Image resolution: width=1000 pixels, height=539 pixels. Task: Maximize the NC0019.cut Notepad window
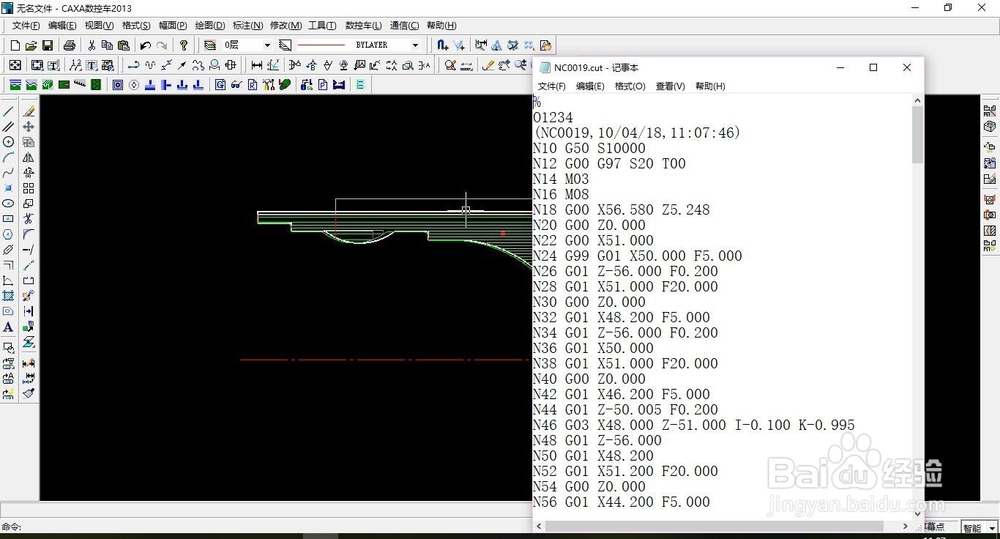[873, 68]
